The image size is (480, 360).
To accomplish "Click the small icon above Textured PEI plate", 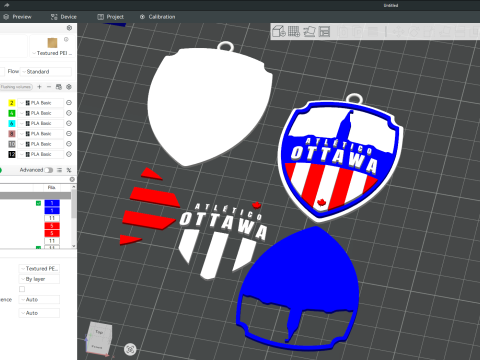I will tap(66, 39).
